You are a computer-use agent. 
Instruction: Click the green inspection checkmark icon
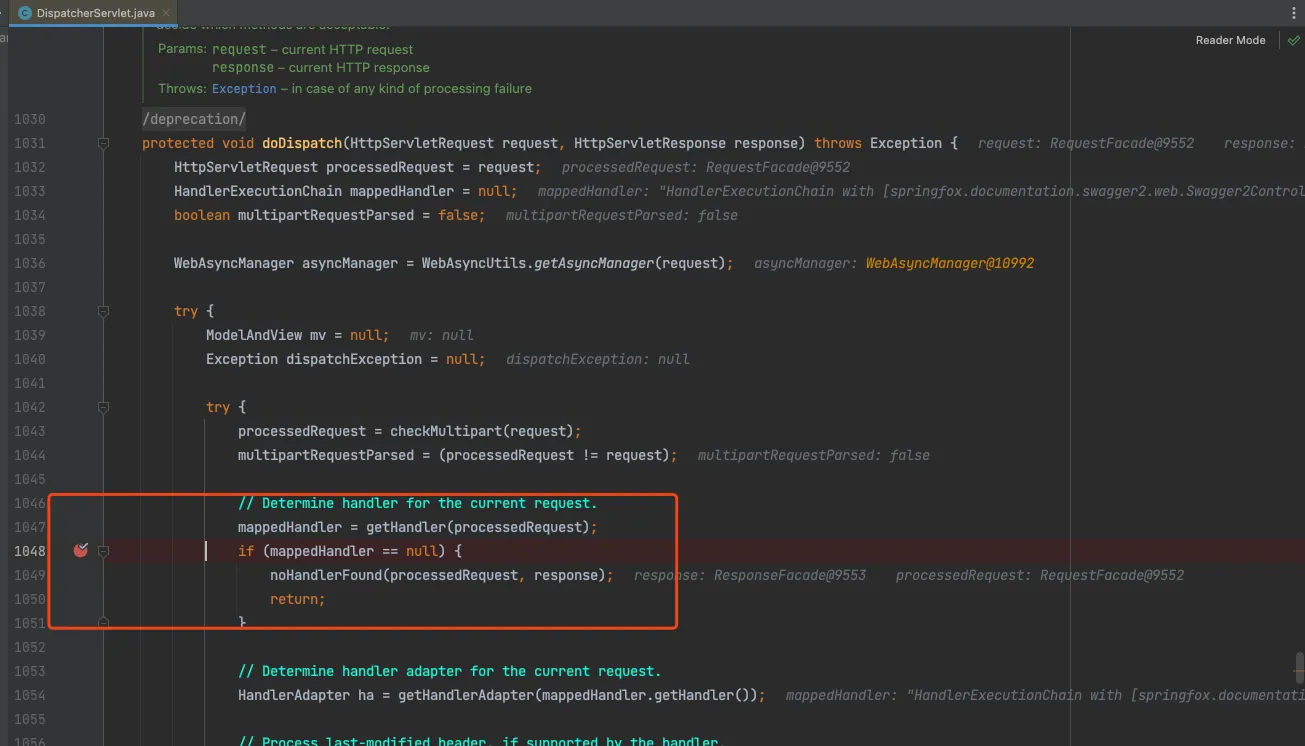(1293, 41)
